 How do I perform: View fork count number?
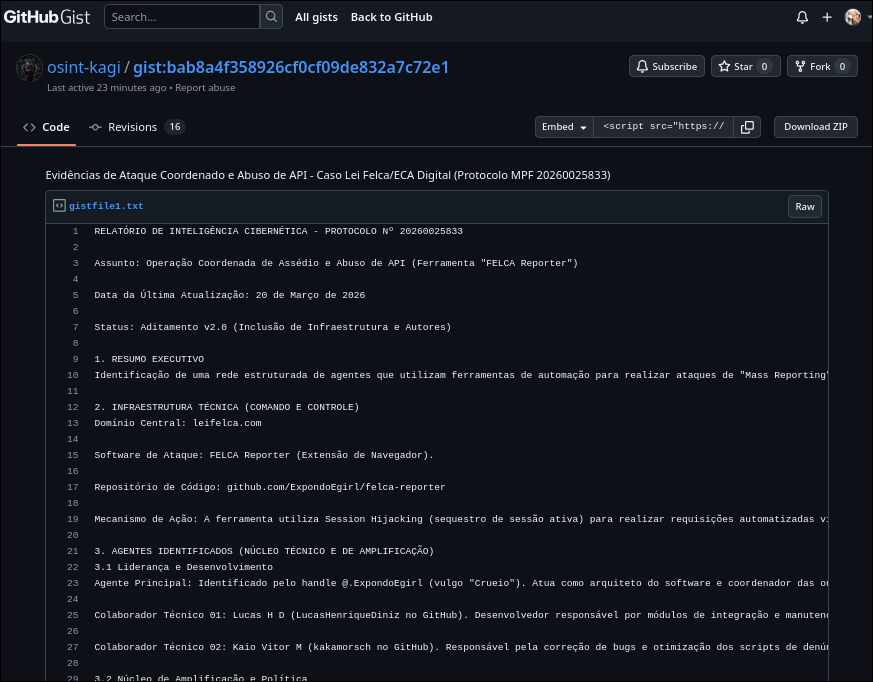click(842, 66)
